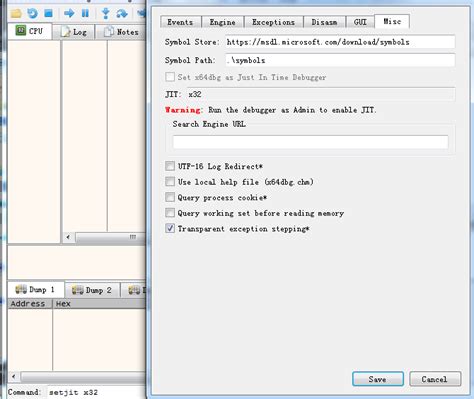Click the JIT x32 field
Image resolution: width=474 pixels, height=399 pixels.
tap(321, 94)
